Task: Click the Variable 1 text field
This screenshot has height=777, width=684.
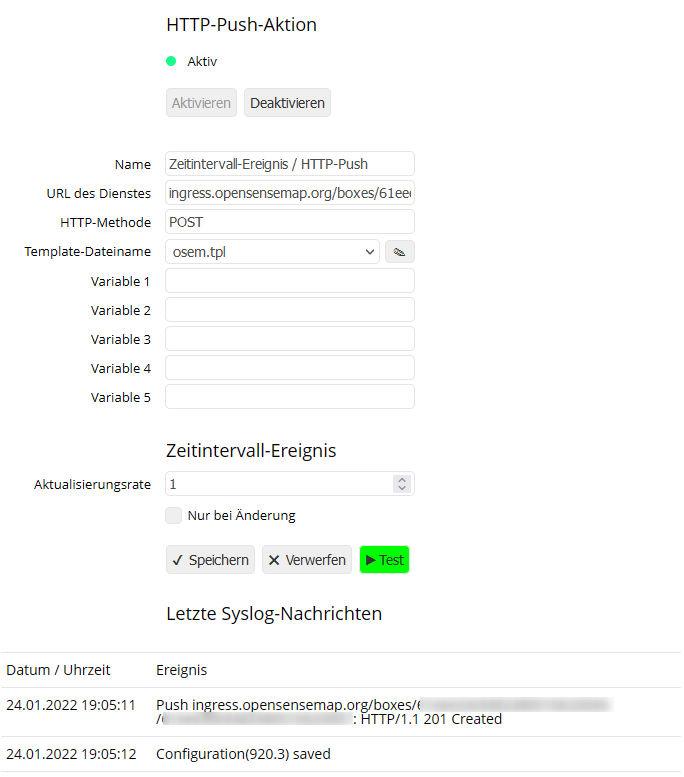Action: [x=289, y=281]
